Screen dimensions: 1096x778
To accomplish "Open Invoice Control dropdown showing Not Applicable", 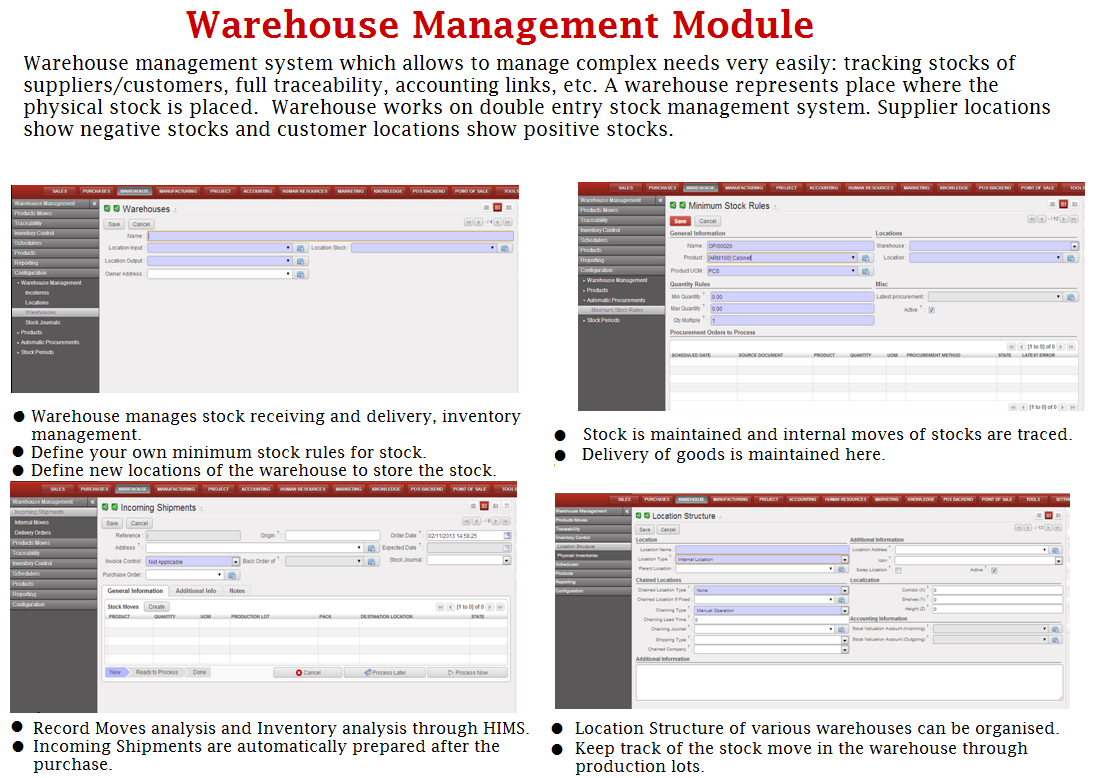I will coord(236,562).
